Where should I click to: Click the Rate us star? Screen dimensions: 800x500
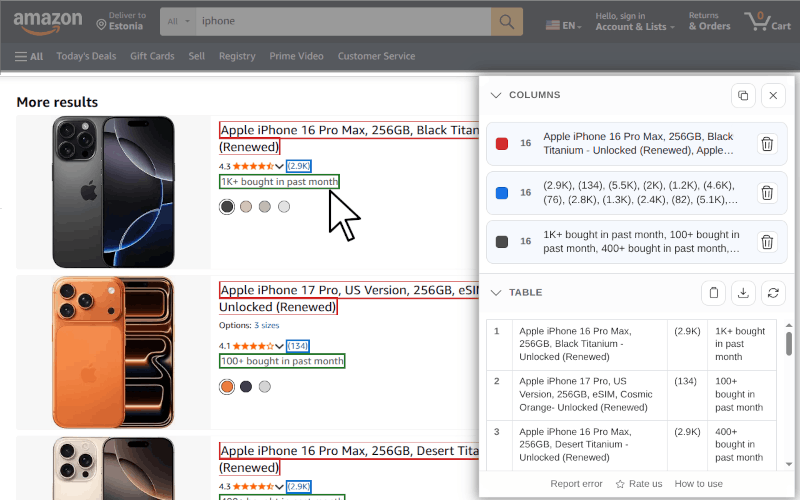click(620, 484)
